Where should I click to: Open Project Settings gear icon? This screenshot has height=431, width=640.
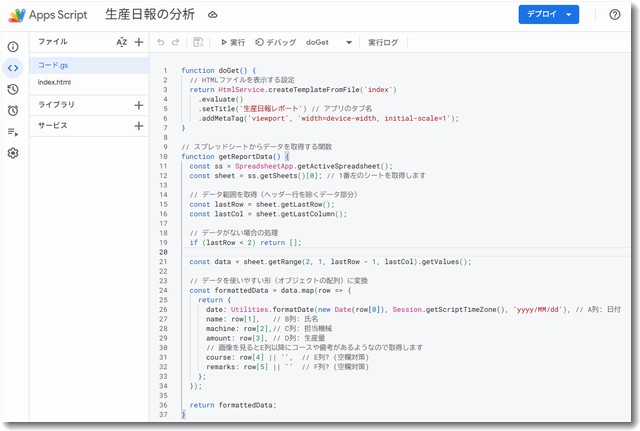pos(13,153)
